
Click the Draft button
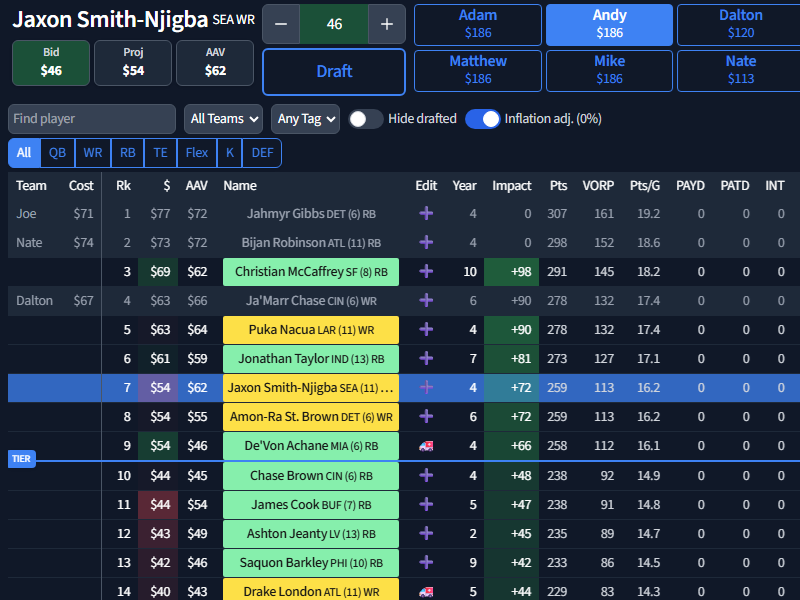(x=334, y=71)
